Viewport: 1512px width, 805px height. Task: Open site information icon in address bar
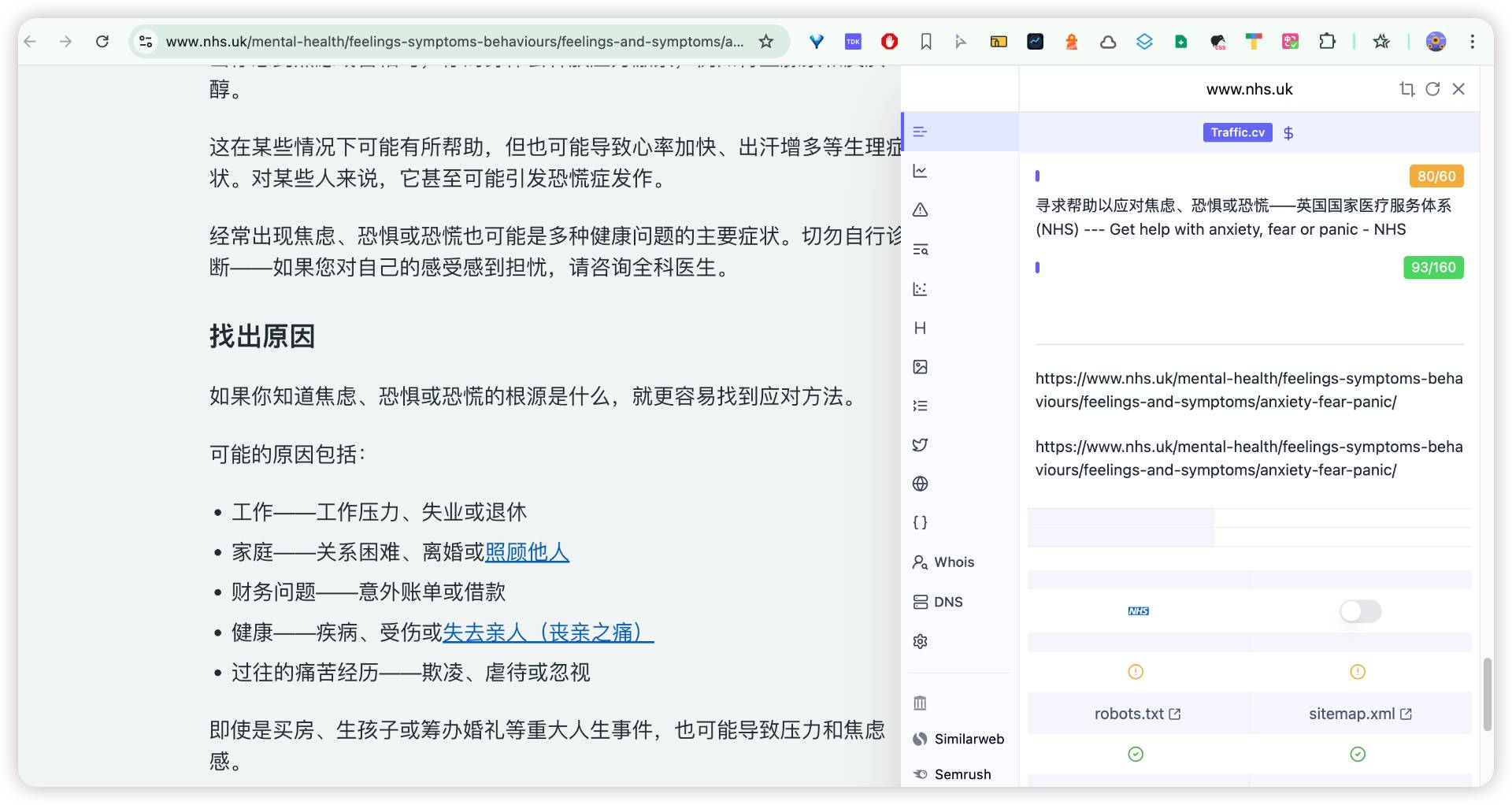146,42
